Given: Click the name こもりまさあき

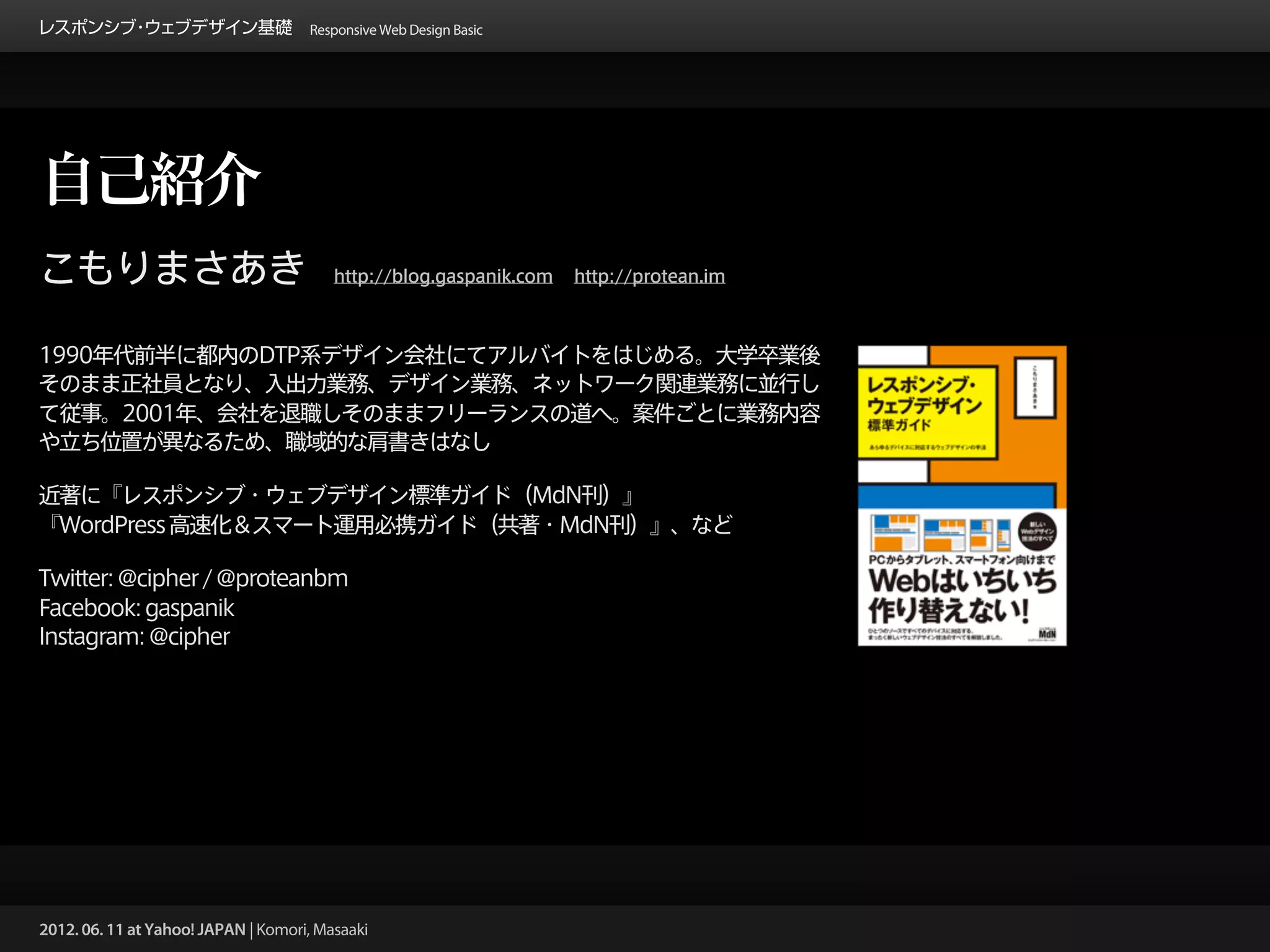Looking at the screenshot, I should 173,268.
